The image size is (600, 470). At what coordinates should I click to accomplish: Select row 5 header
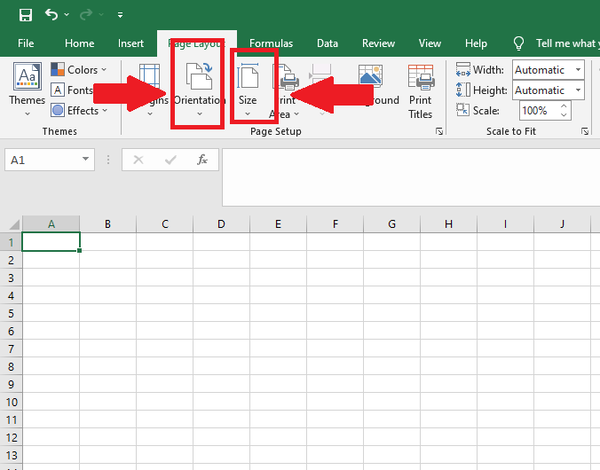click(11, 313)
